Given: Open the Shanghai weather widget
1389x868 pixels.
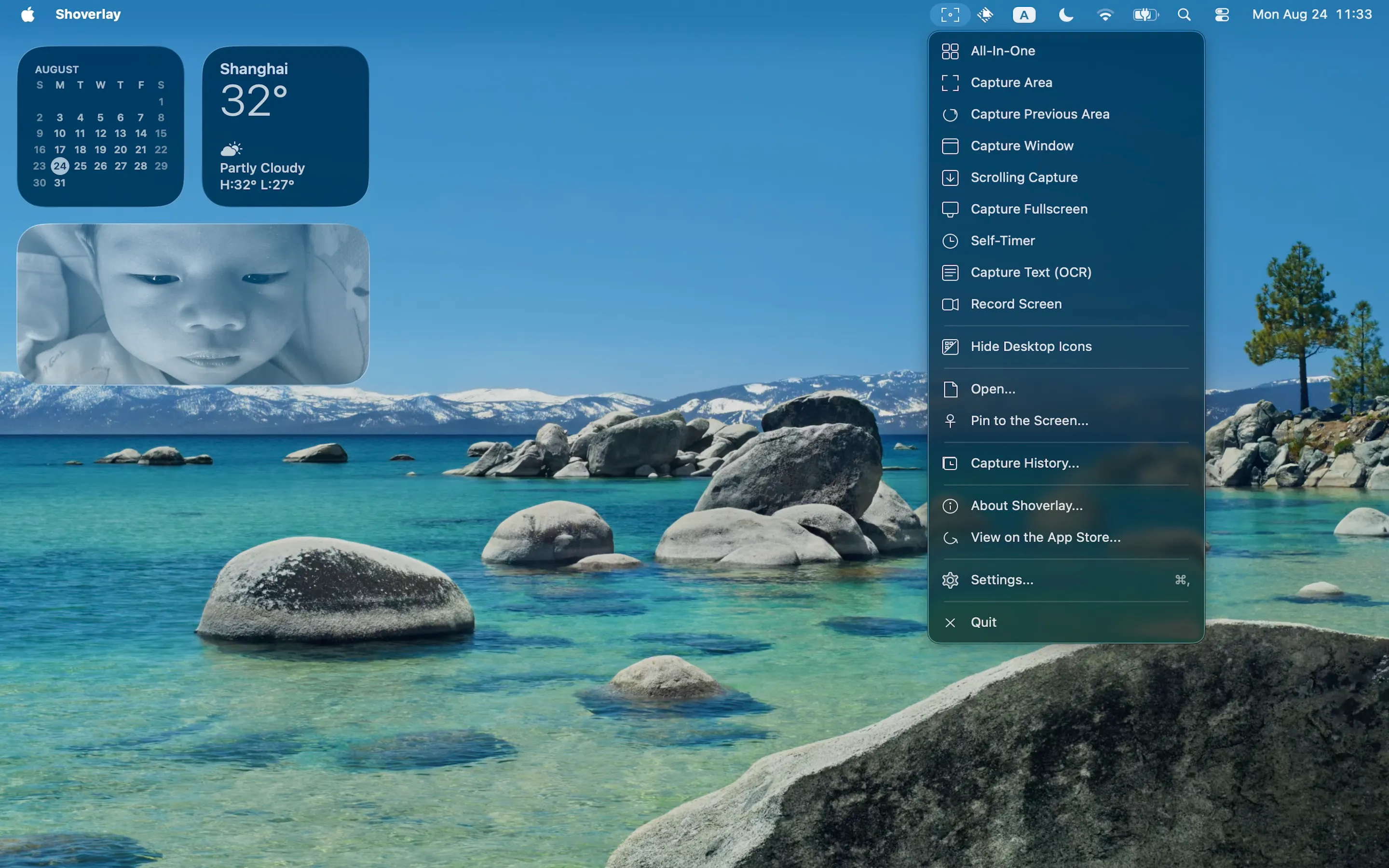Looking at the screenshot, I should pyautogui.click(x=285, y=126).
